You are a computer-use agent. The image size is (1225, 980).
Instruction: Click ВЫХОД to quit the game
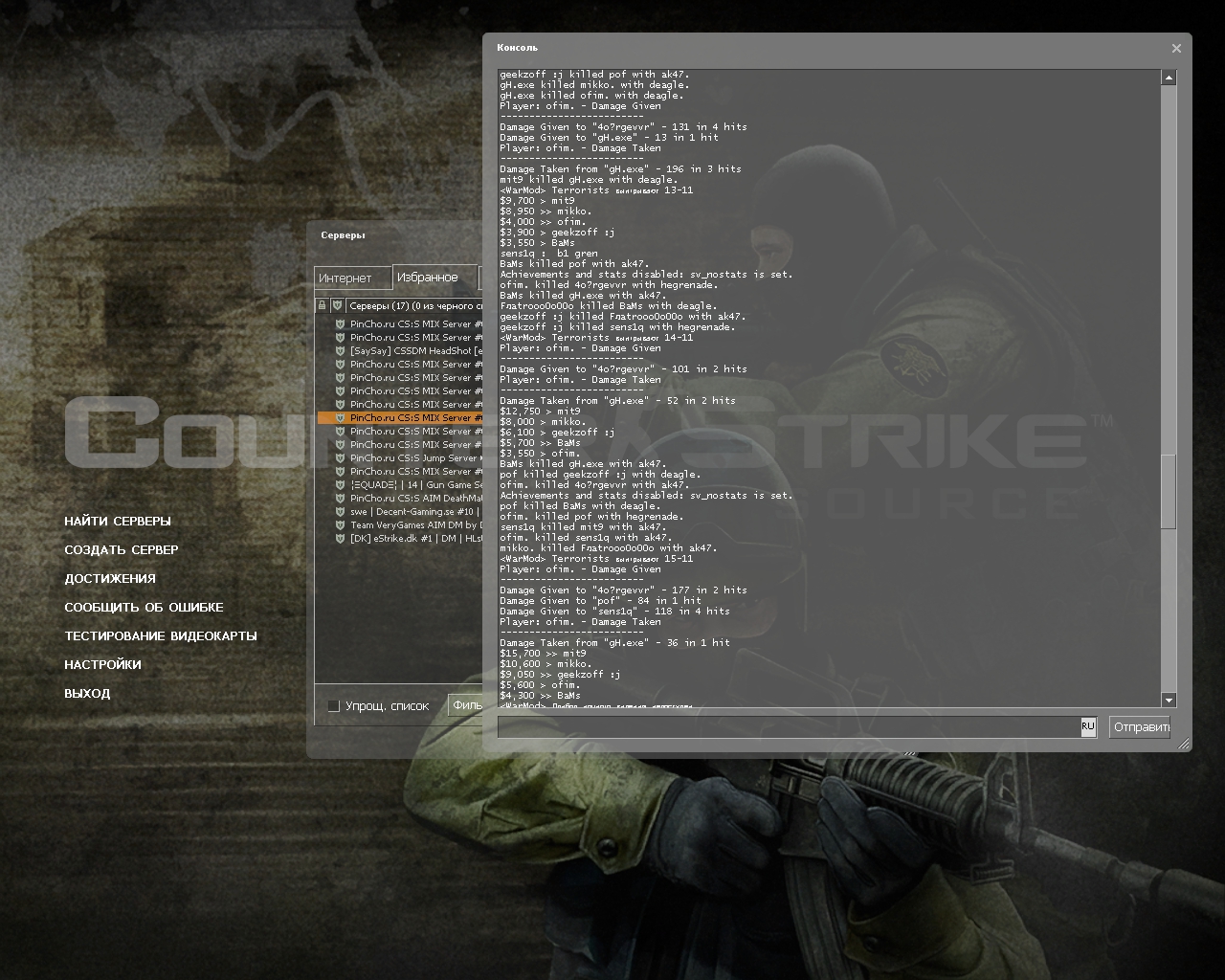click(87, 694)
